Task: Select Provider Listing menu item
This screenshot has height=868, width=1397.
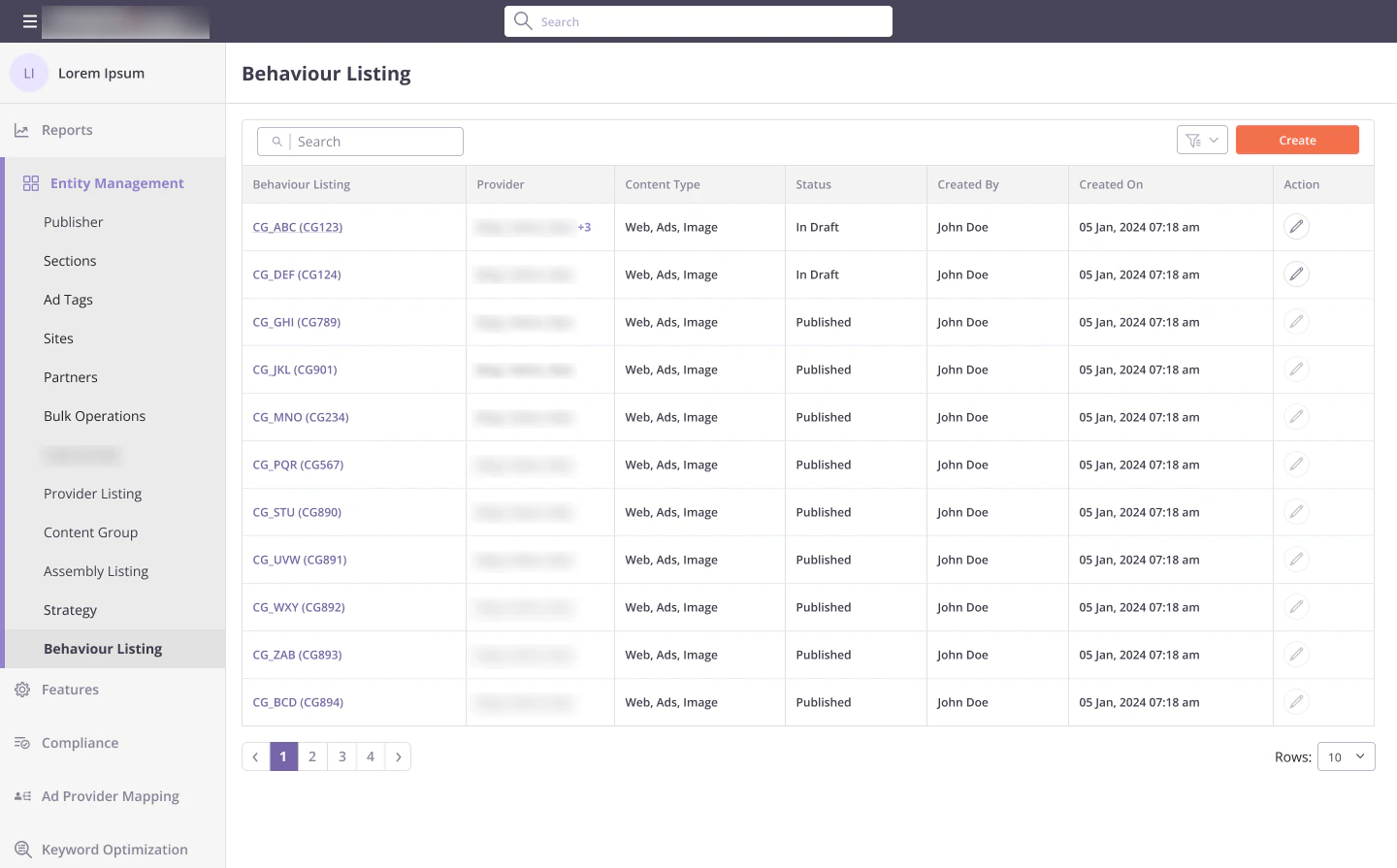Action: coord(92,494)
